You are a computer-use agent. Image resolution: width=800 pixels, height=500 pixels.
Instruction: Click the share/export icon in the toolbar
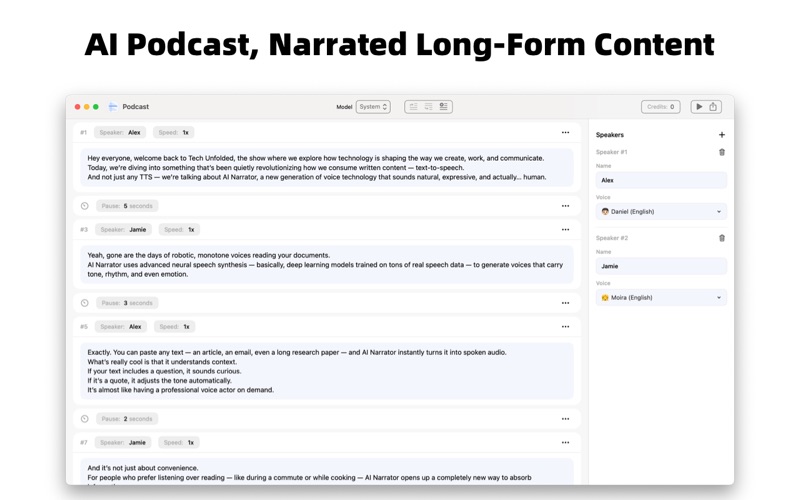coord(713,107)
